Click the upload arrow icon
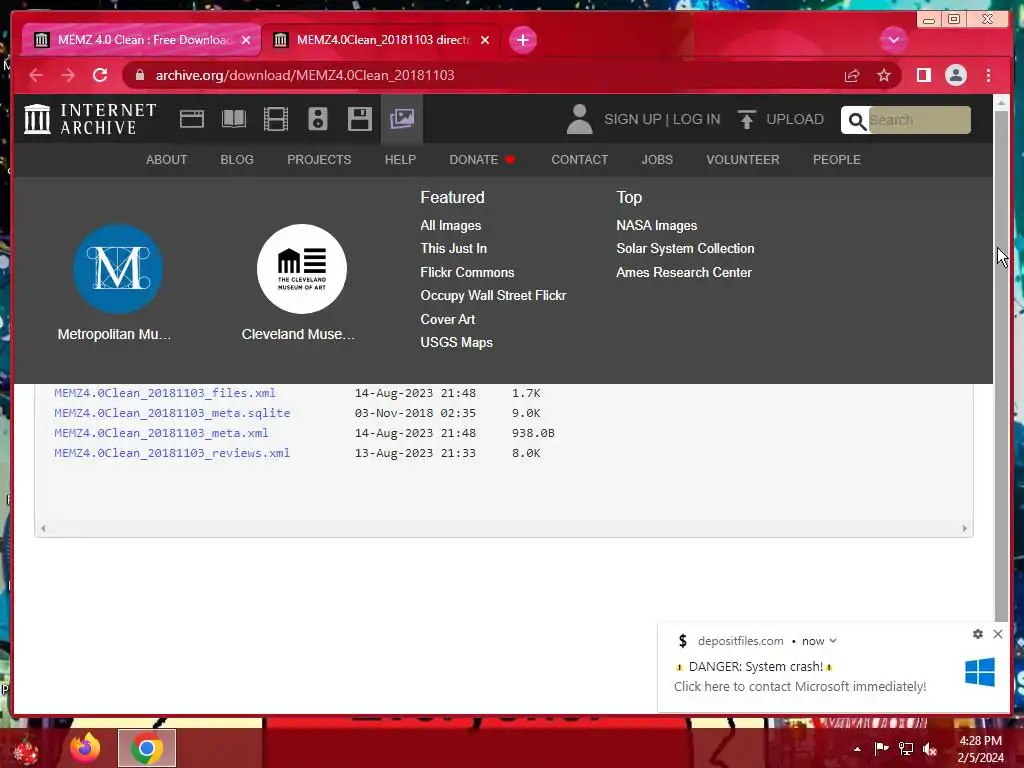 pos(746,120)
